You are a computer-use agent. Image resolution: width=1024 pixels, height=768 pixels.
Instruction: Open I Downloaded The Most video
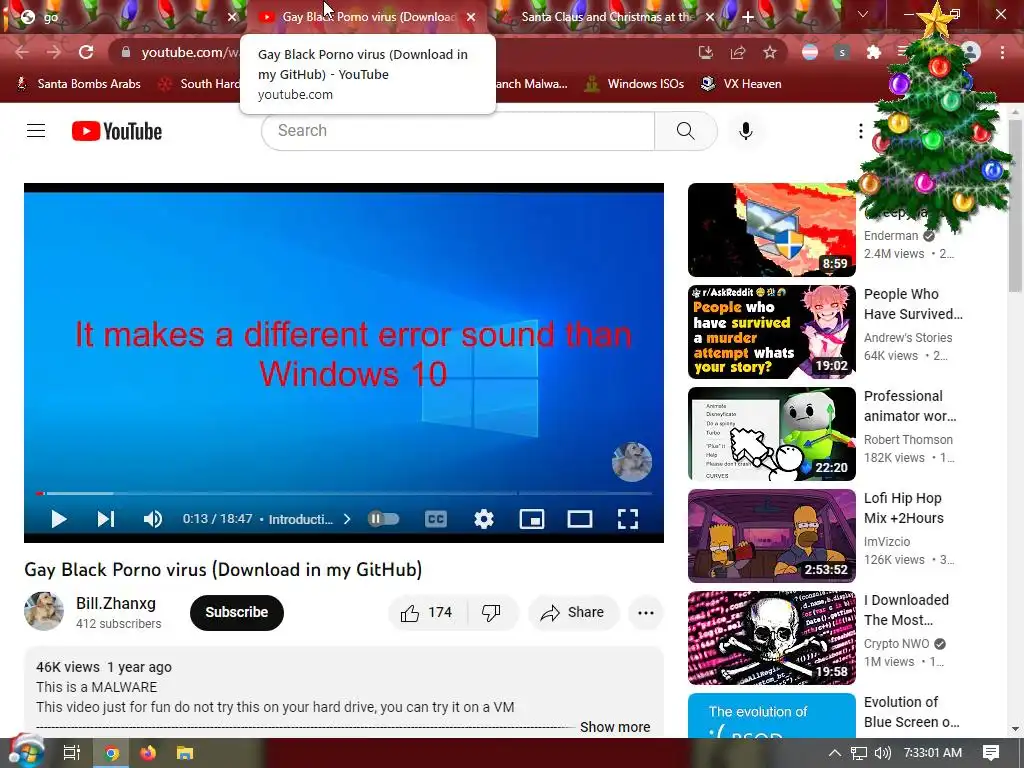[x=771, y=637]
